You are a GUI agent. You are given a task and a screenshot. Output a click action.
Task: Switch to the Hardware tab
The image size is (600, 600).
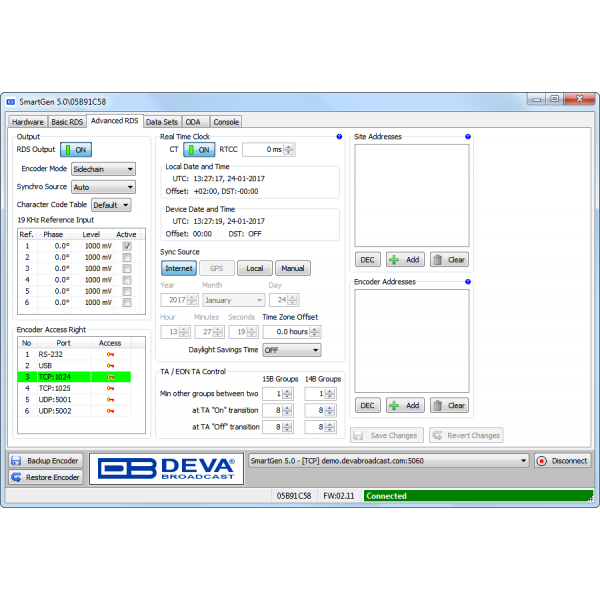(28, 122)
